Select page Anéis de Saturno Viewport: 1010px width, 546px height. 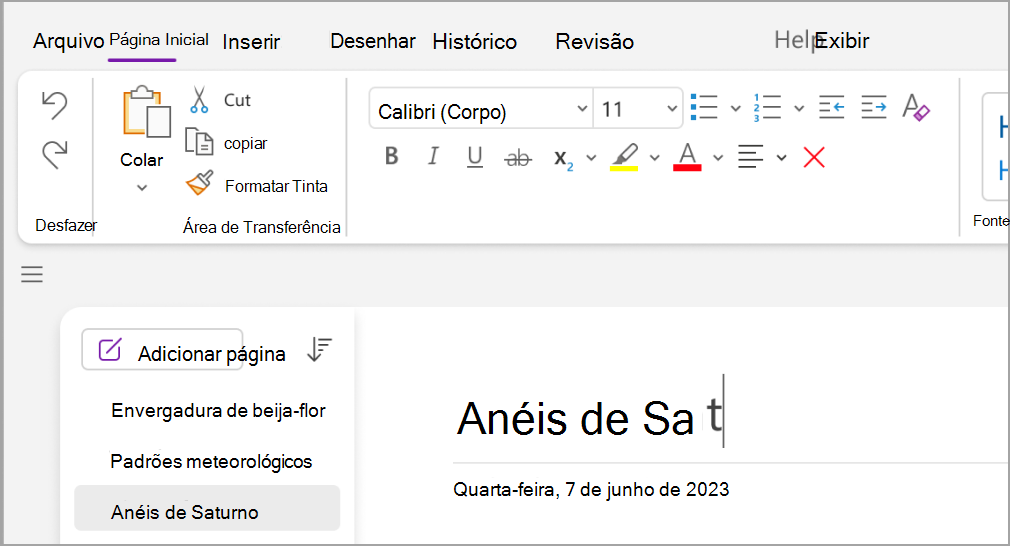[x=207, y=509]
